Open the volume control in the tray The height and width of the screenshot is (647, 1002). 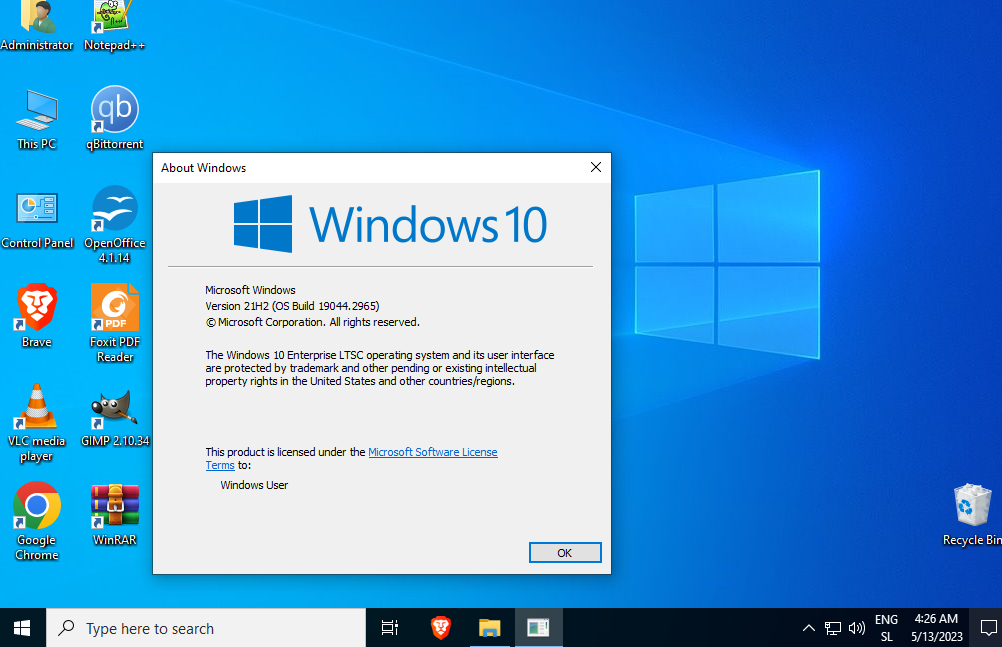[x=856, y=628]
